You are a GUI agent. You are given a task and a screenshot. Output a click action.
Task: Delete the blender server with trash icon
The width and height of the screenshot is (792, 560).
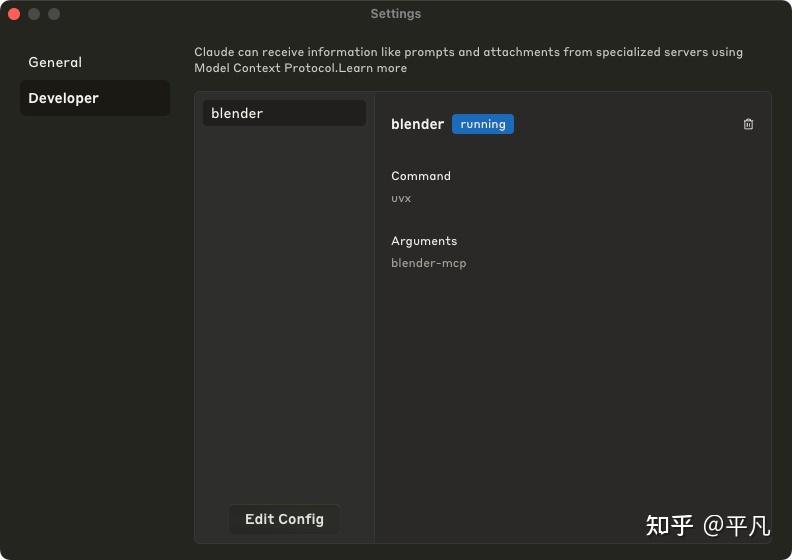click(748, 124)
